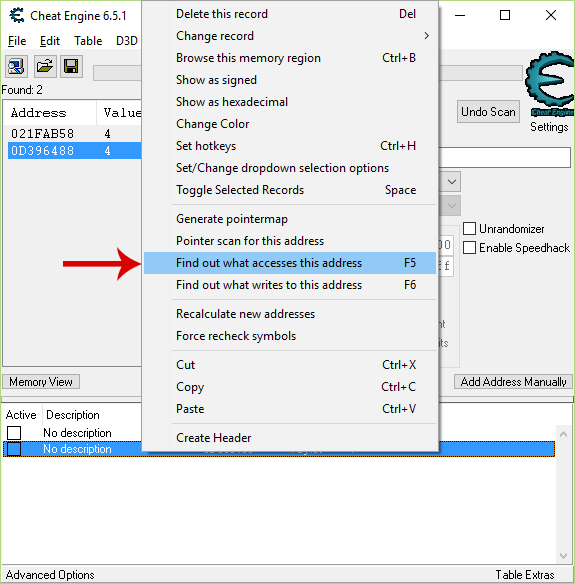Select Cut from context menu

(x=290, y=365)
